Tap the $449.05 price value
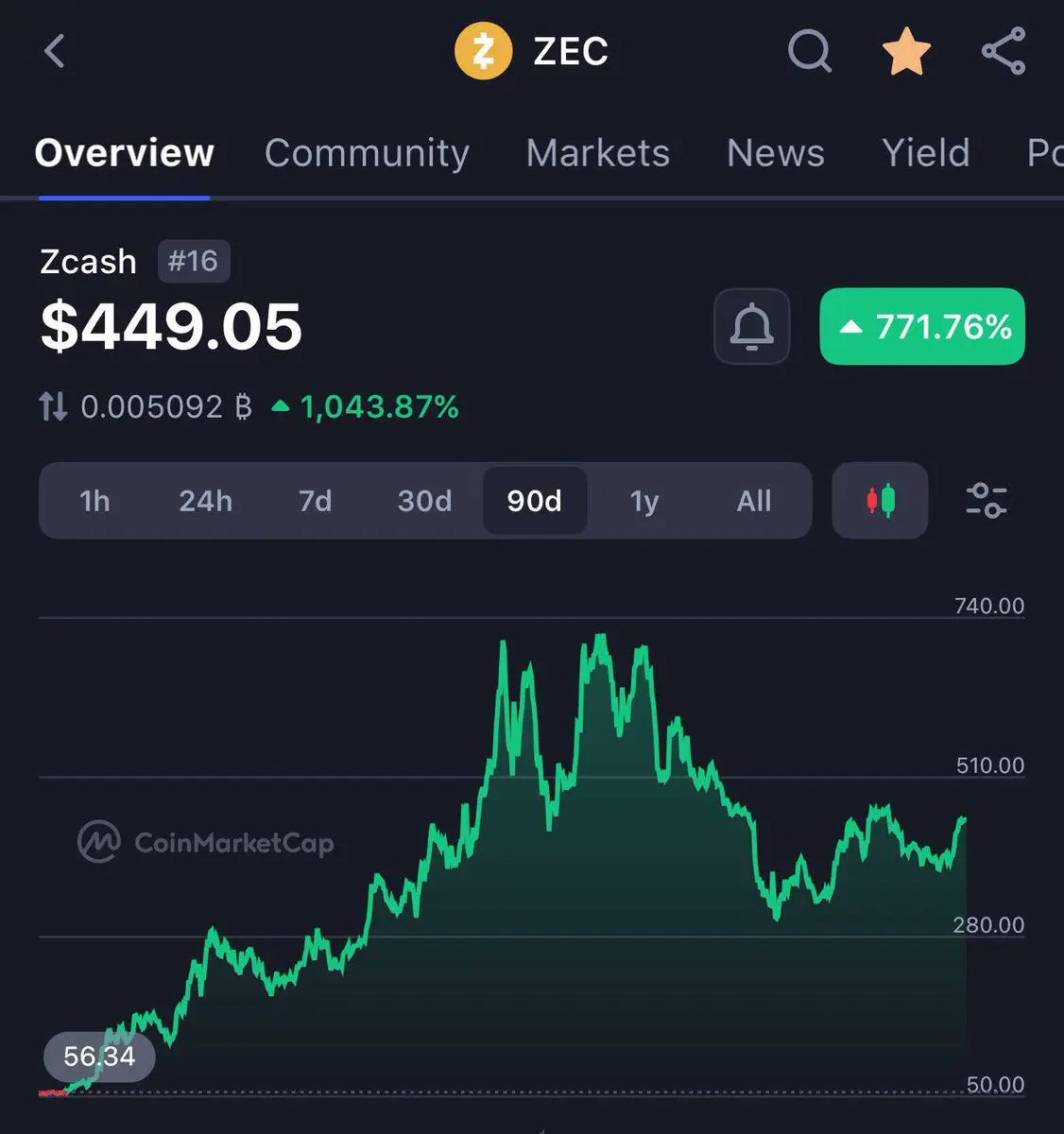The height and width of the screenshot is (1134, 1064). pos(171,326)
